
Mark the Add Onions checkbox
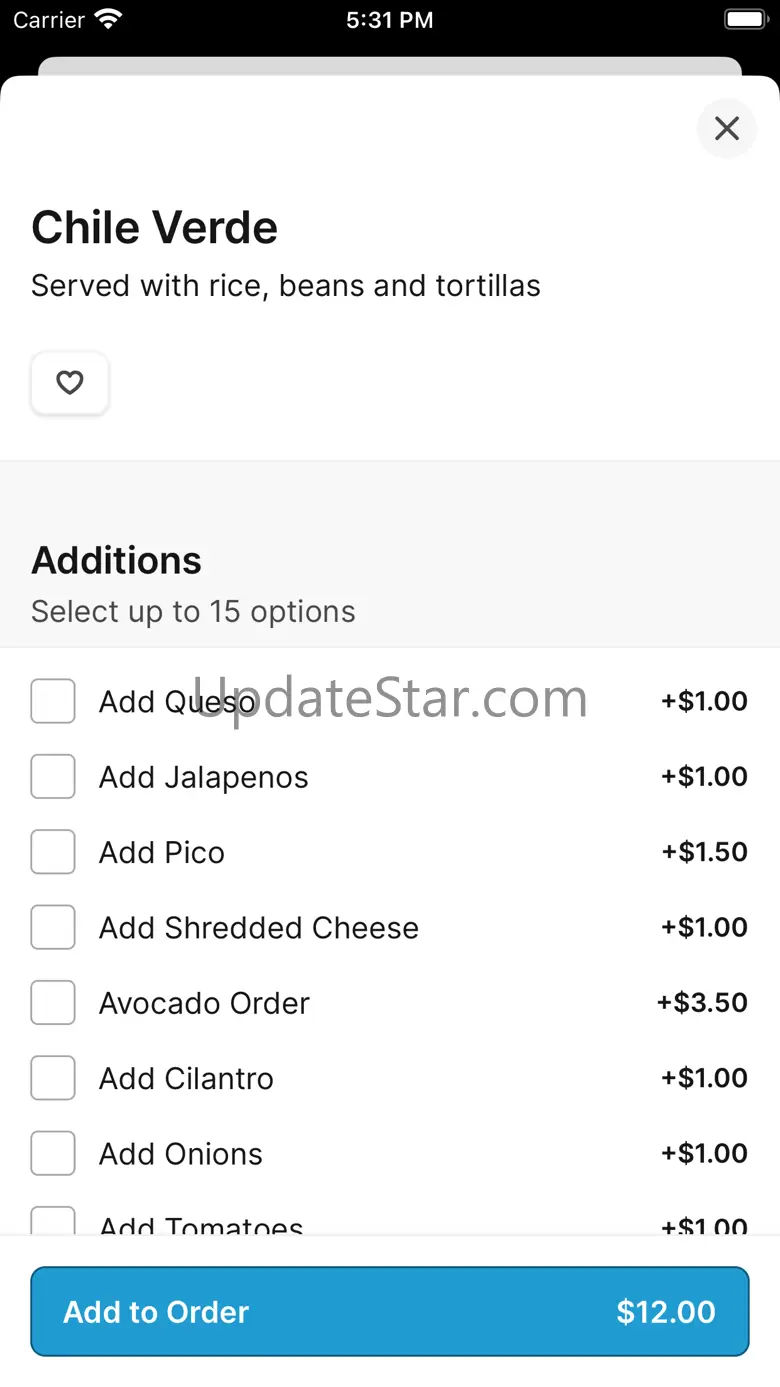pos(53,1153)
